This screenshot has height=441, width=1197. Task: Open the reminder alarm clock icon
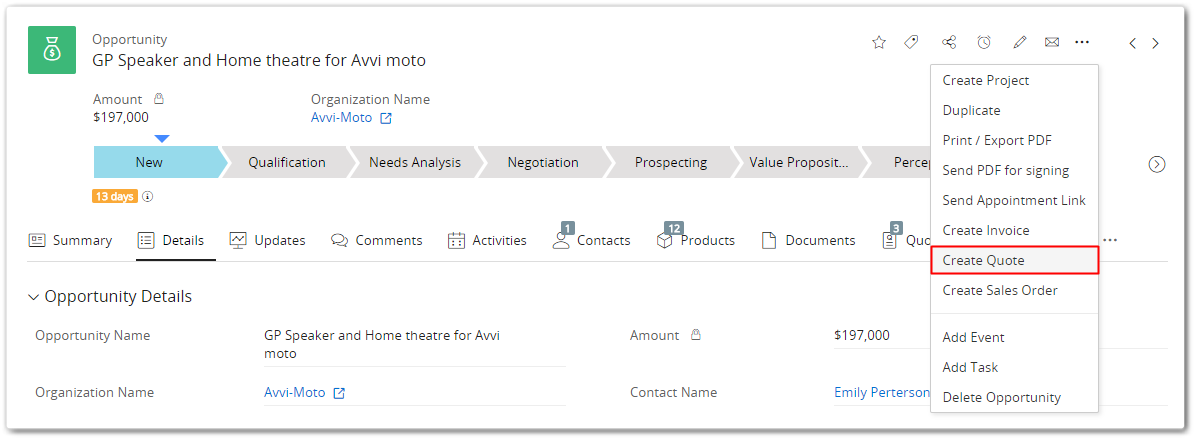[x=984, y=42]
